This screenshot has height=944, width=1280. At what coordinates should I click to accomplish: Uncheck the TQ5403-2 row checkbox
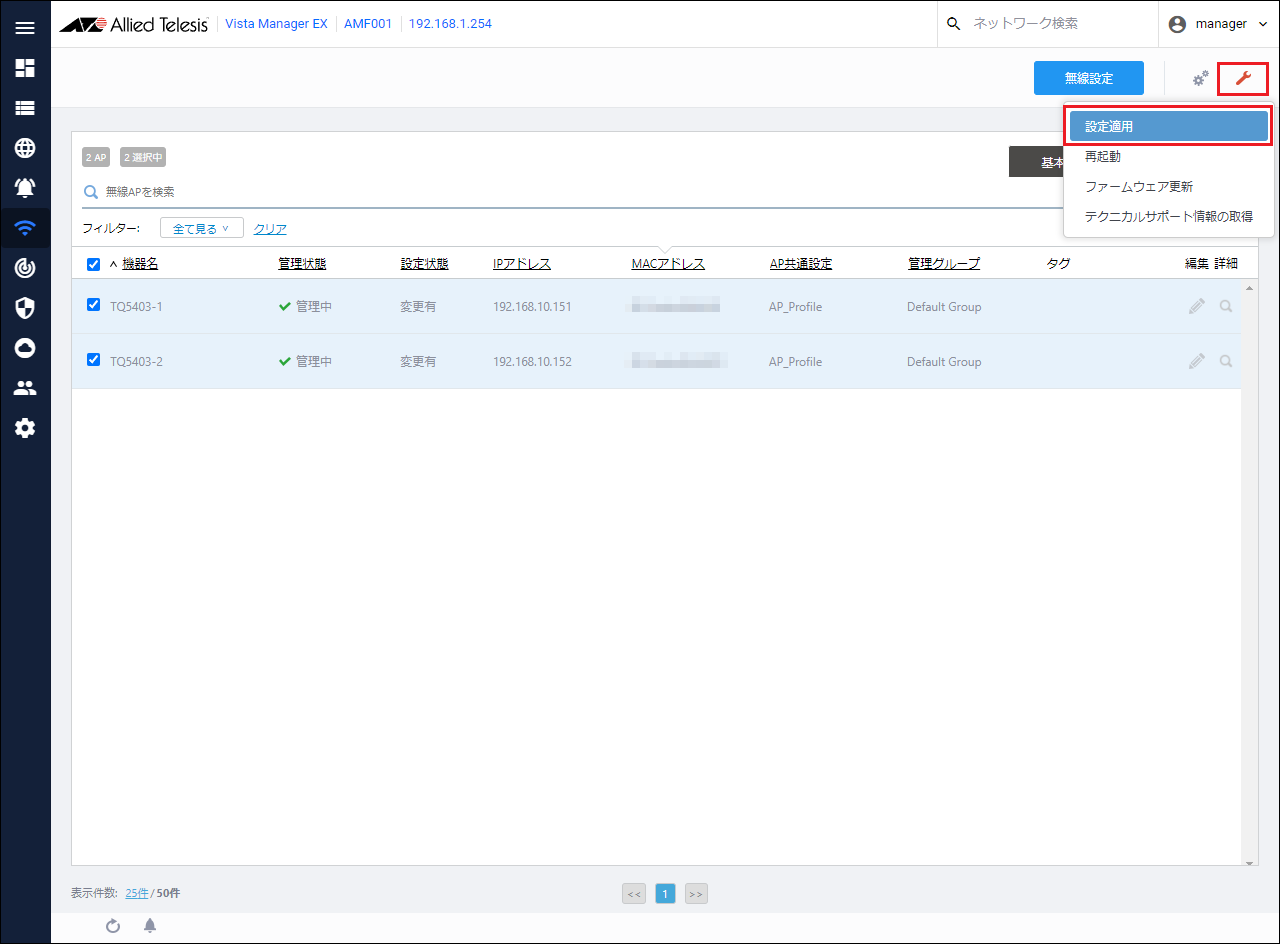(94, 360)
